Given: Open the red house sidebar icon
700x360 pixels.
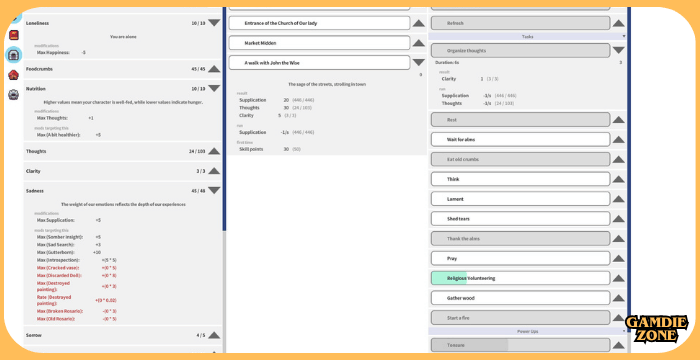Looking at the screenshot, I should click(13, 75).
